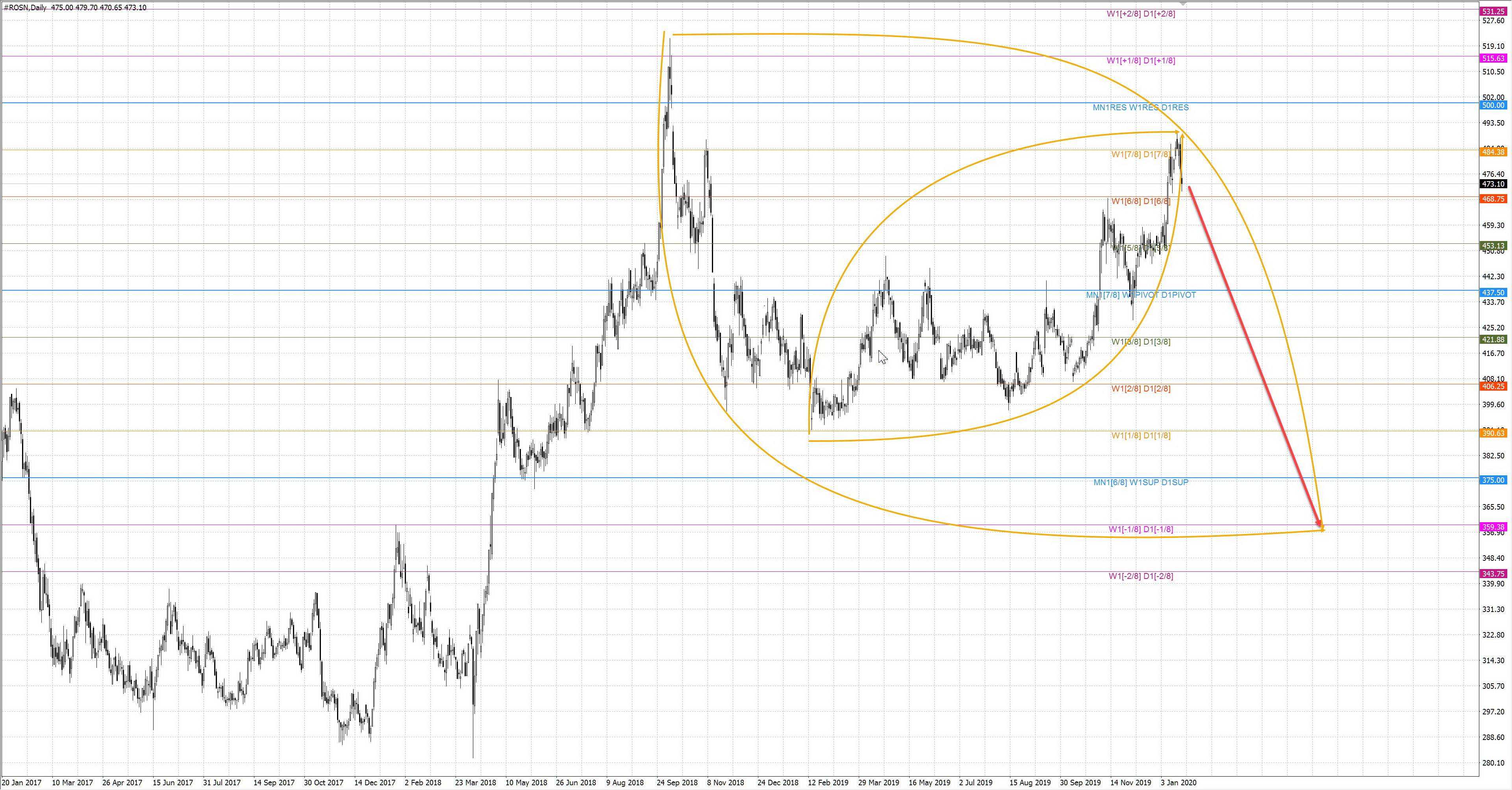
Task: Click the MN1RES W1RES D1RES label
Action: point(1140,108)
